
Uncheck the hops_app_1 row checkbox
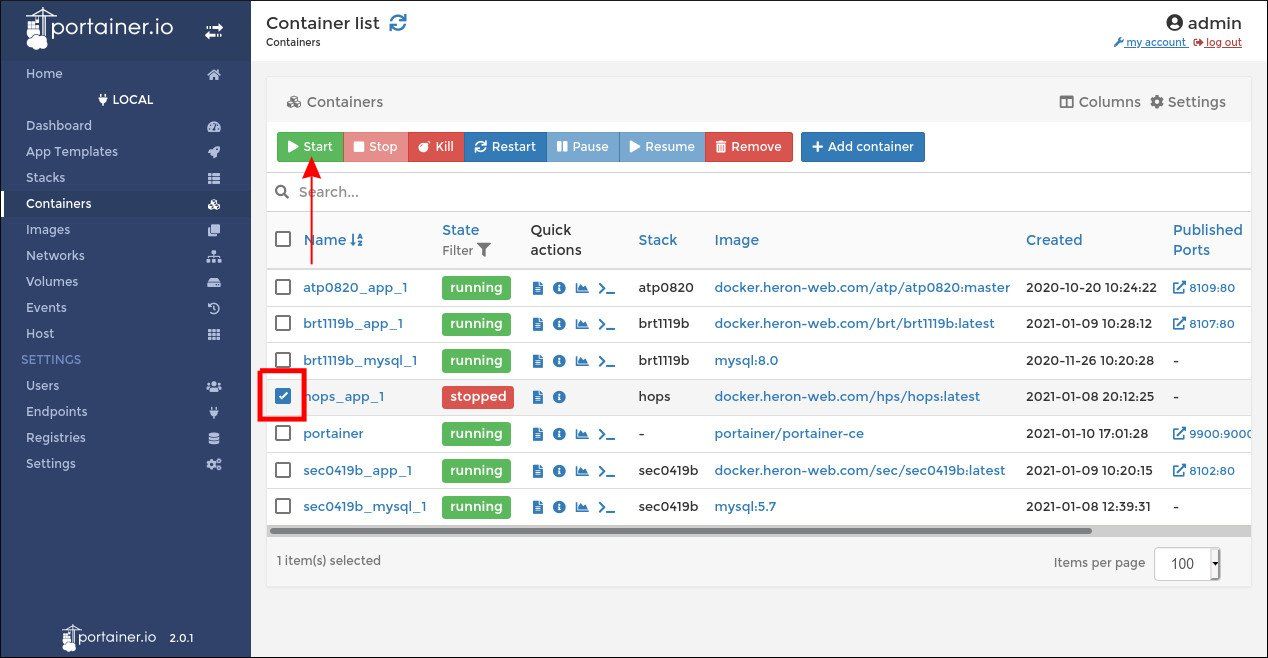(283, 396)
